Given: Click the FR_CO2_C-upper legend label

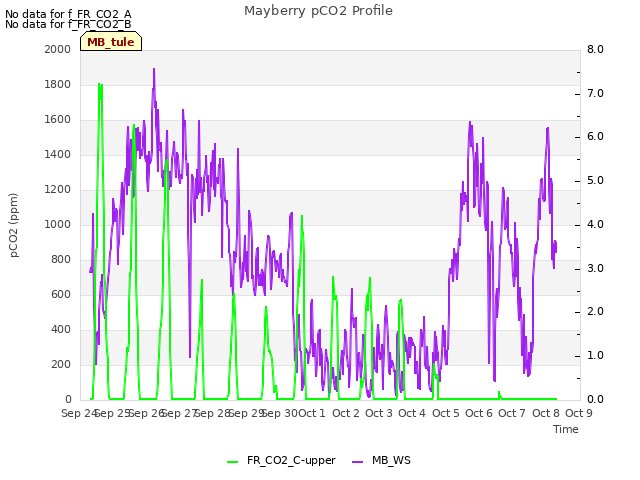Looking at the screenshot, I should click(291, 460).
